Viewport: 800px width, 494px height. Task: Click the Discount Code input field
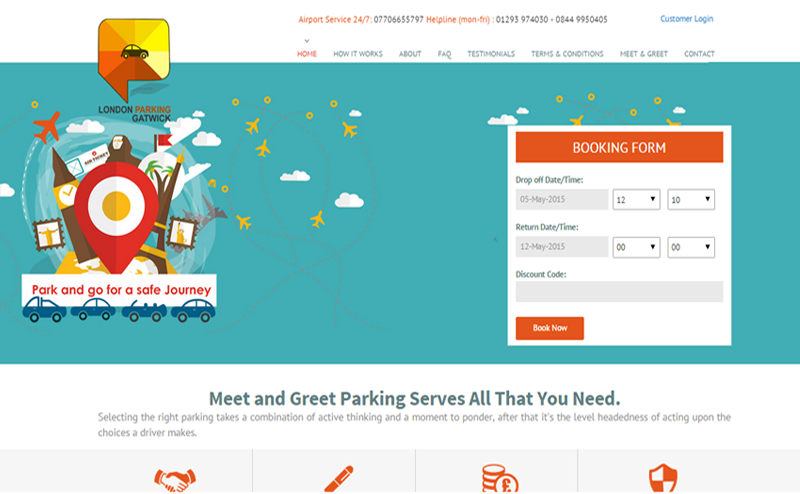[x=619, y=291]
